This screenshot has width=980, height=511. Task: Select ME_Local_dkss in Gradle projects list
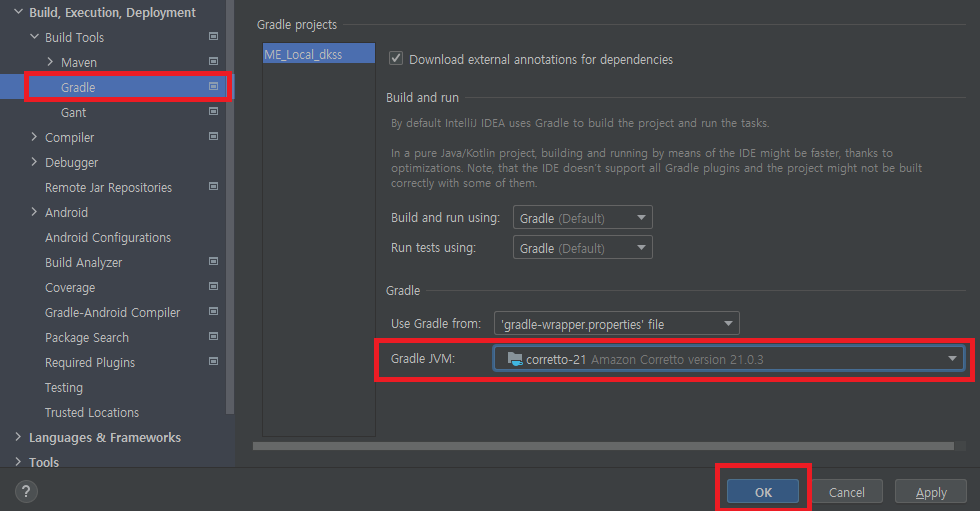(x=319, y=54)
